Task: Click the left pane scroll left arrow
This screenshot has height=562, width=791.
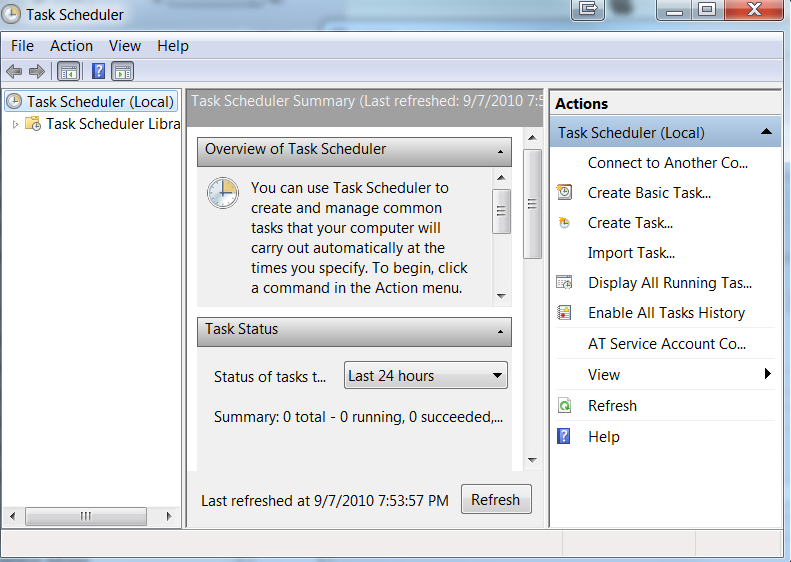Action: 12,516
